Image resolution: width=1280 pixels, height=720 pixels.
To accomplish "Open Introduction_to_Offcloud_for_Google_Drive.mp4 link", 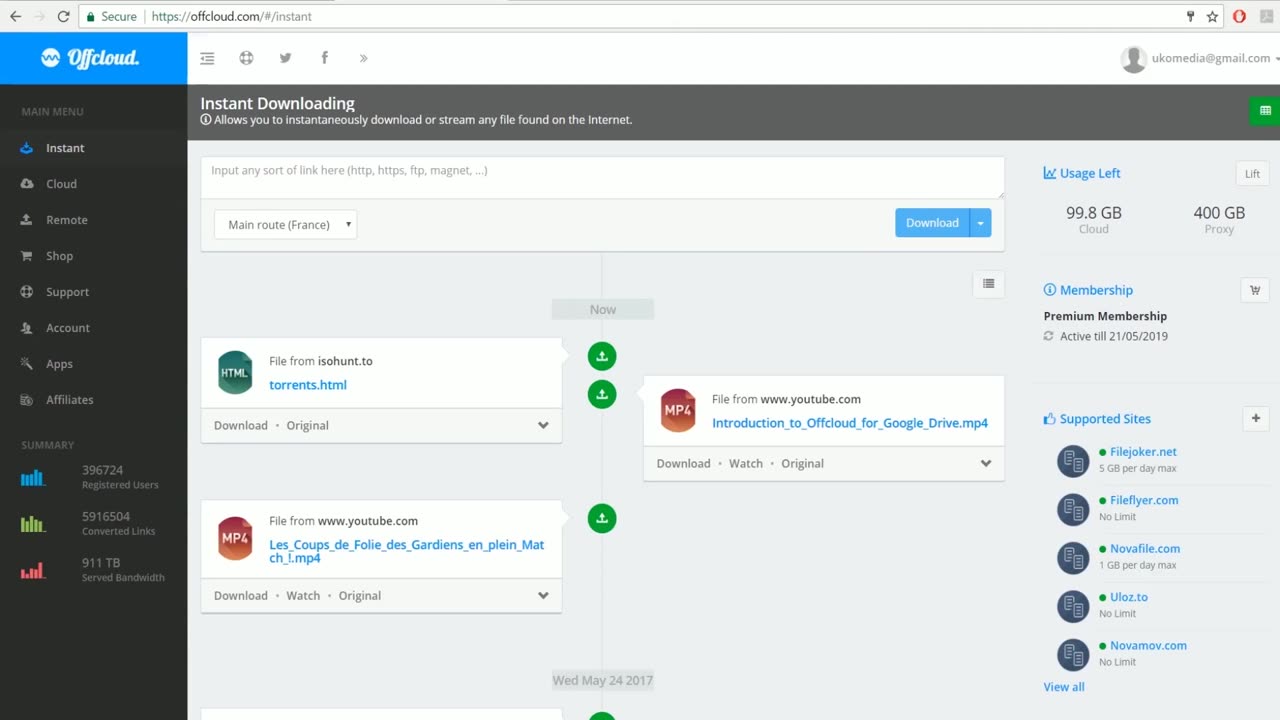I will click(850, 423).
